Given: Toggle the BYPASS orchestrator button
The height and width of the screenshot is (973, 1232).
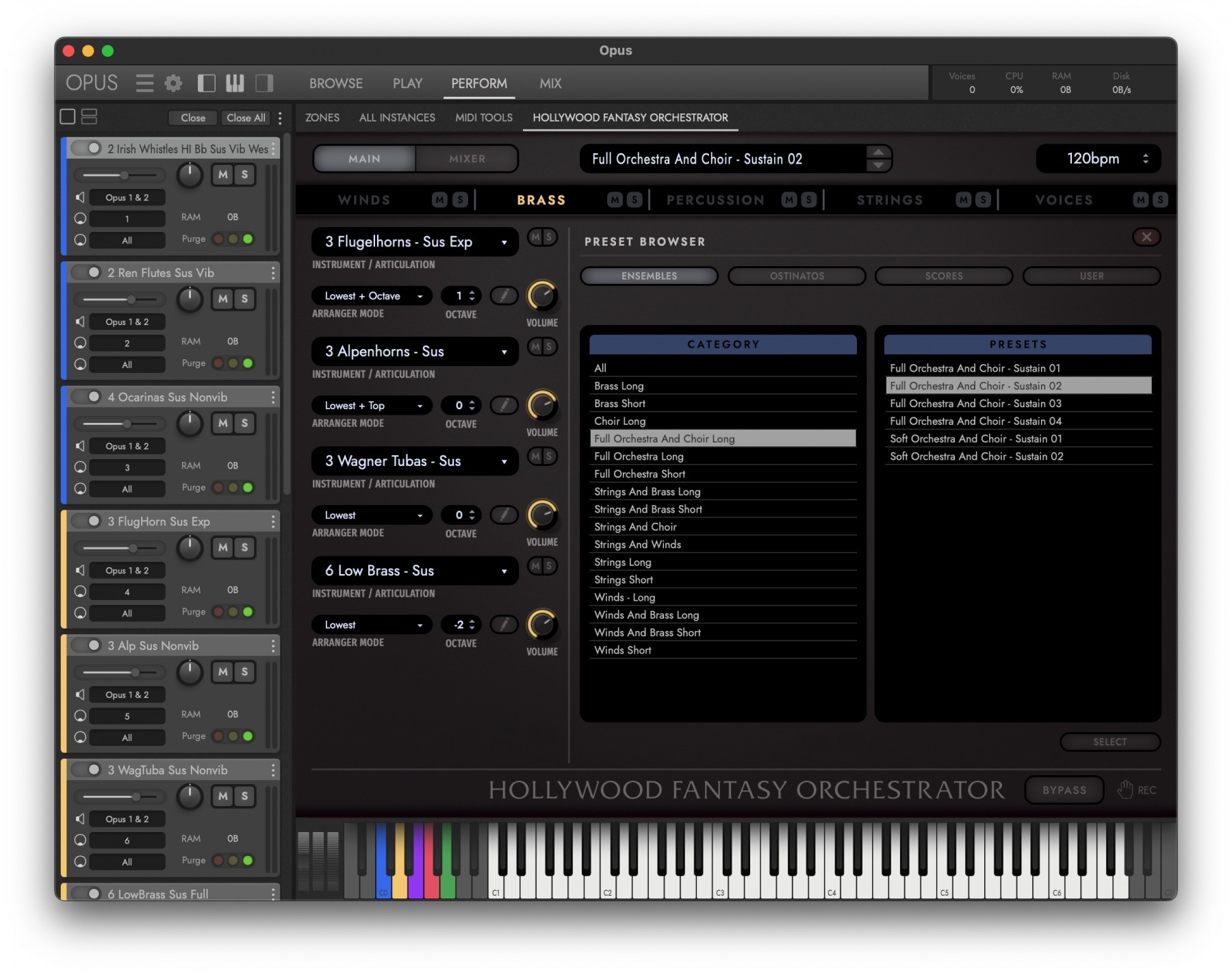Looking at the screenshot, I should click(1064, 790).
